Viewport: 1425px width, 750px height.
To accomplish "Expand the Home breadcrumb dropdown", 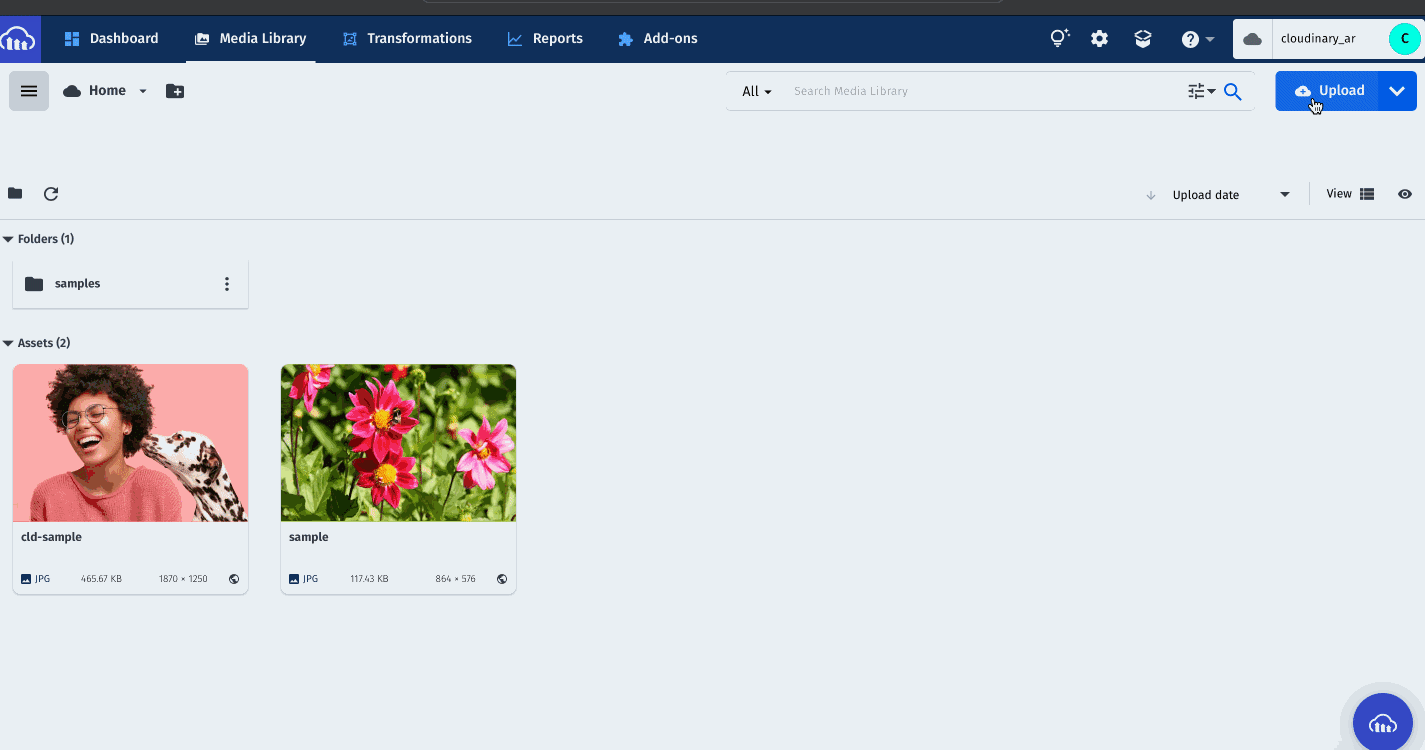I will [x=143, y=90].
